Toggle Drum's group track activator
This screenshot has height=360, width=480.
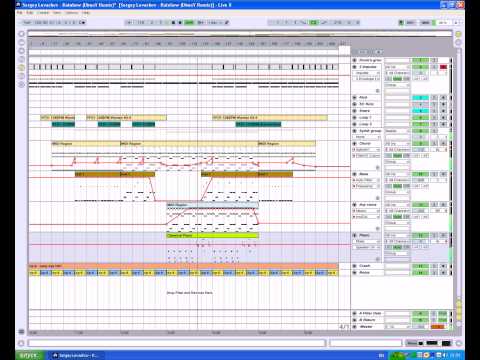(420, 60)
